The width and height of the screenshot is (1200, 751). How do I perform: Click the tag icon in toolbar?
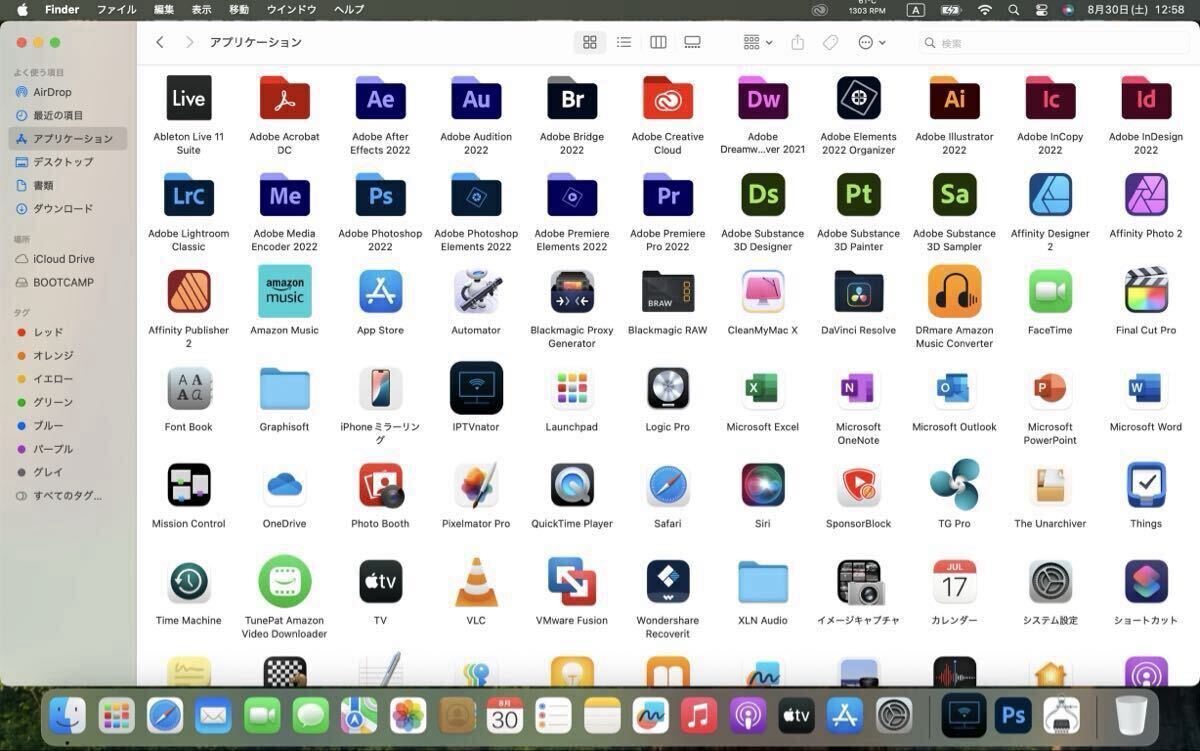[x=830, y=43]
